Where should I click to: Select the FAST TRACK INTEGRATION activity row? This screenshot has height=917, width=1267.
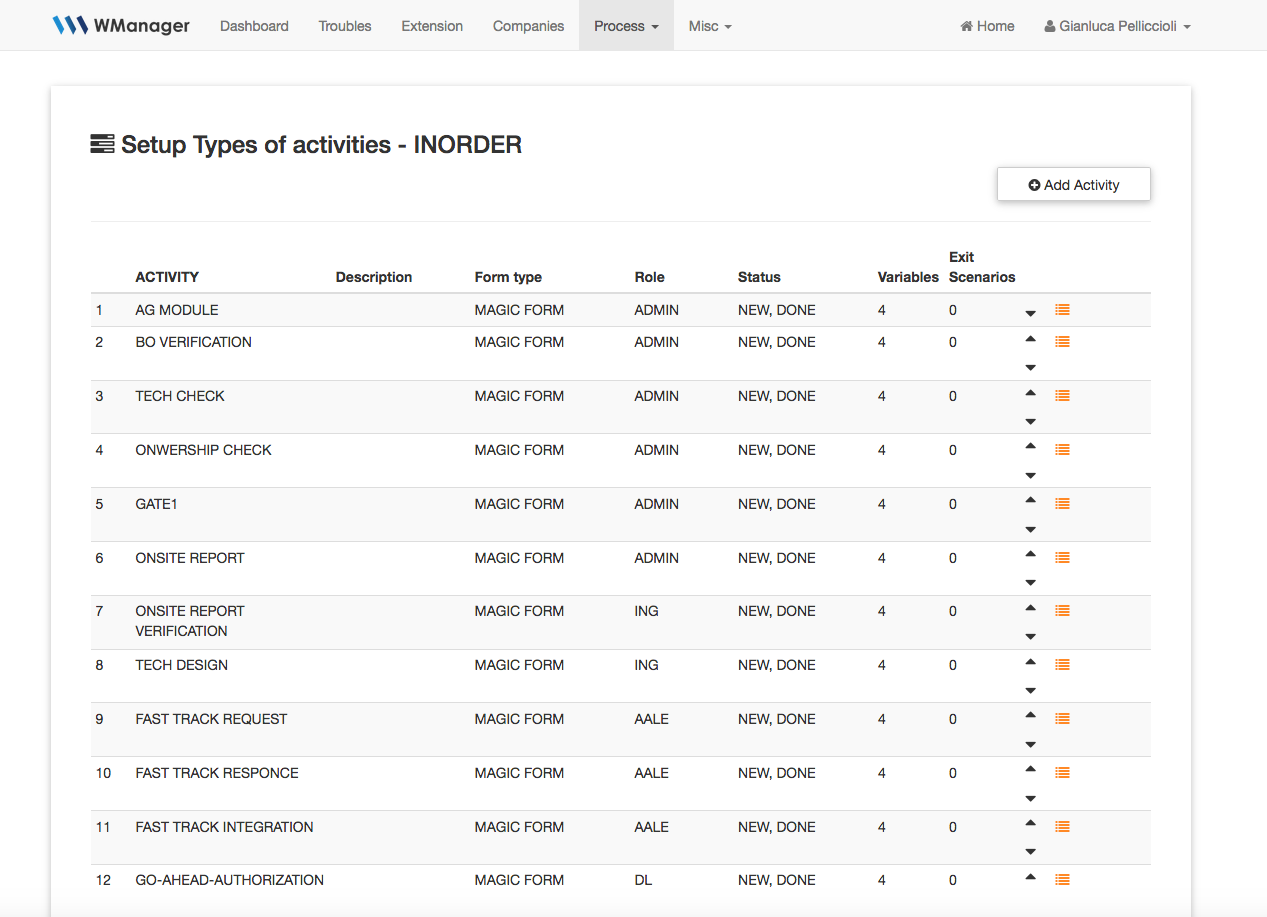coord(224,827)
